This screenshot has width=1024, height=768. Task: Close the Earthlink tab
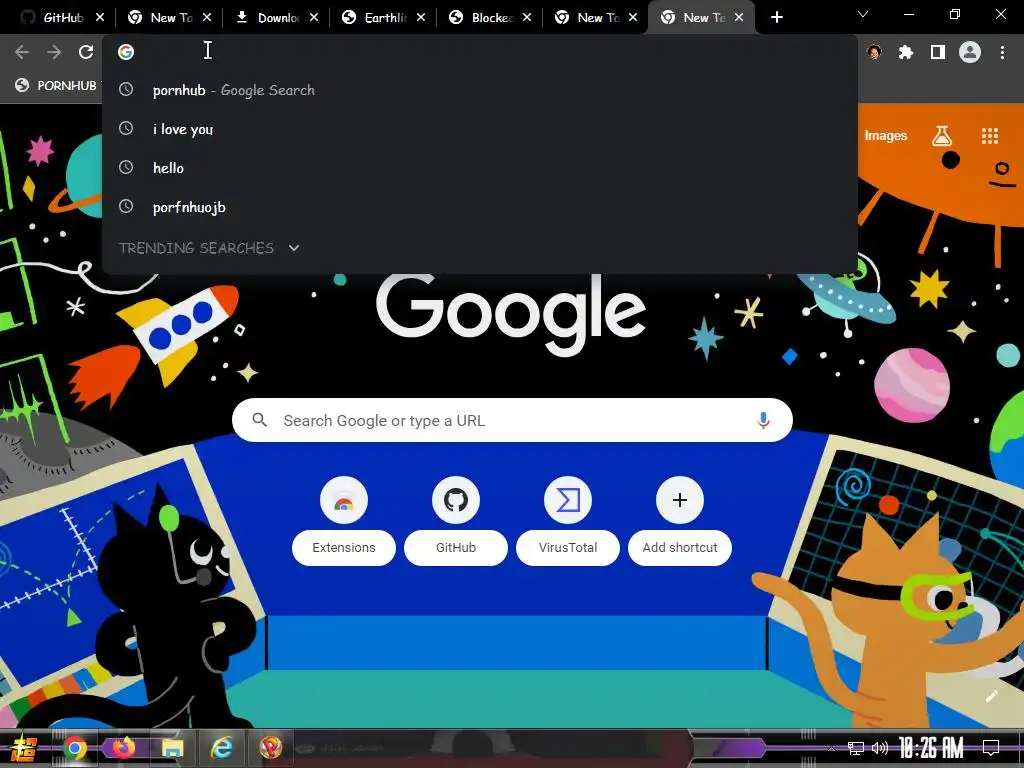[x=421, y=18]
